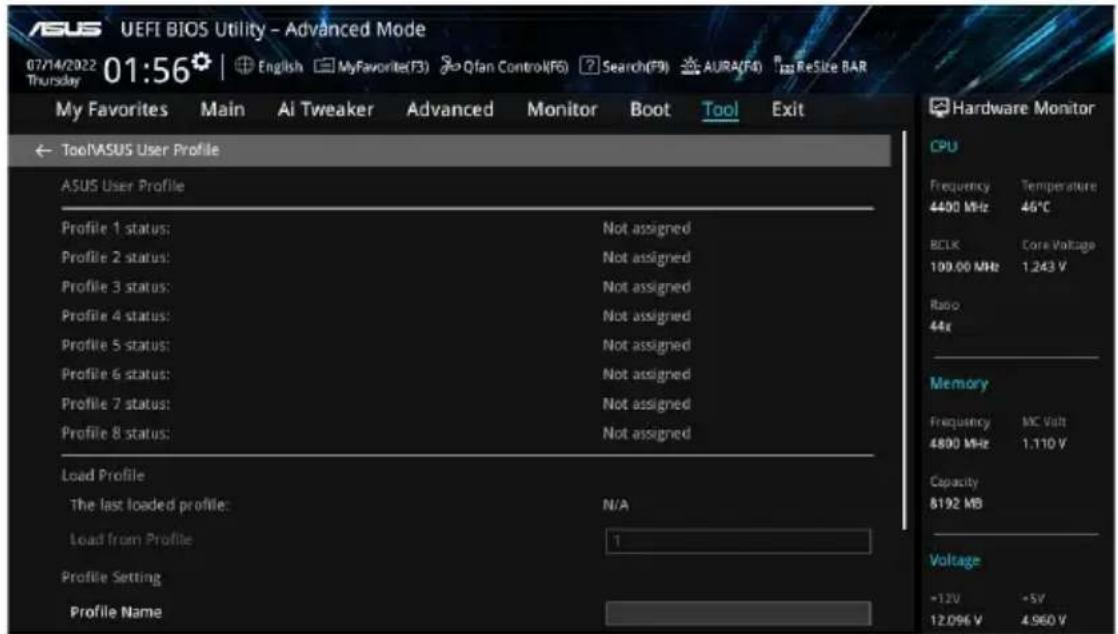Open the Exit tab
The image size is (1118, 634).
pyautogui.click(x=787, y=109)
